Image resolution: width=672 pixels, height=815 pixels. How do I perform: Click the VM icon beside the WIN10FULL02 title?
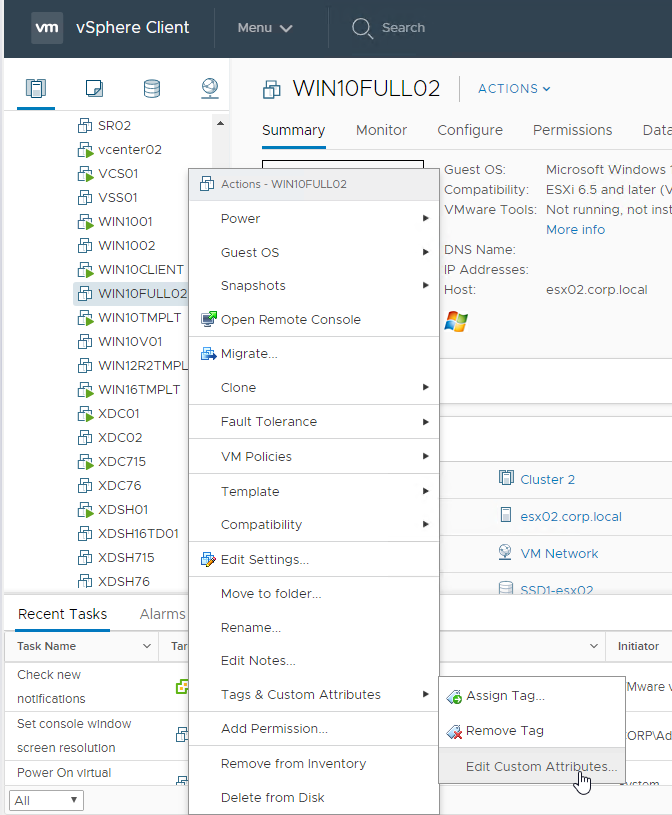pos(272,89)
